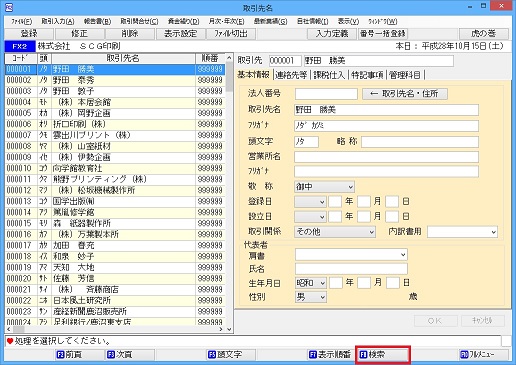516x365 pixels.
Task: Click the list vertical scrollbar down arrow
Action: 229,329
